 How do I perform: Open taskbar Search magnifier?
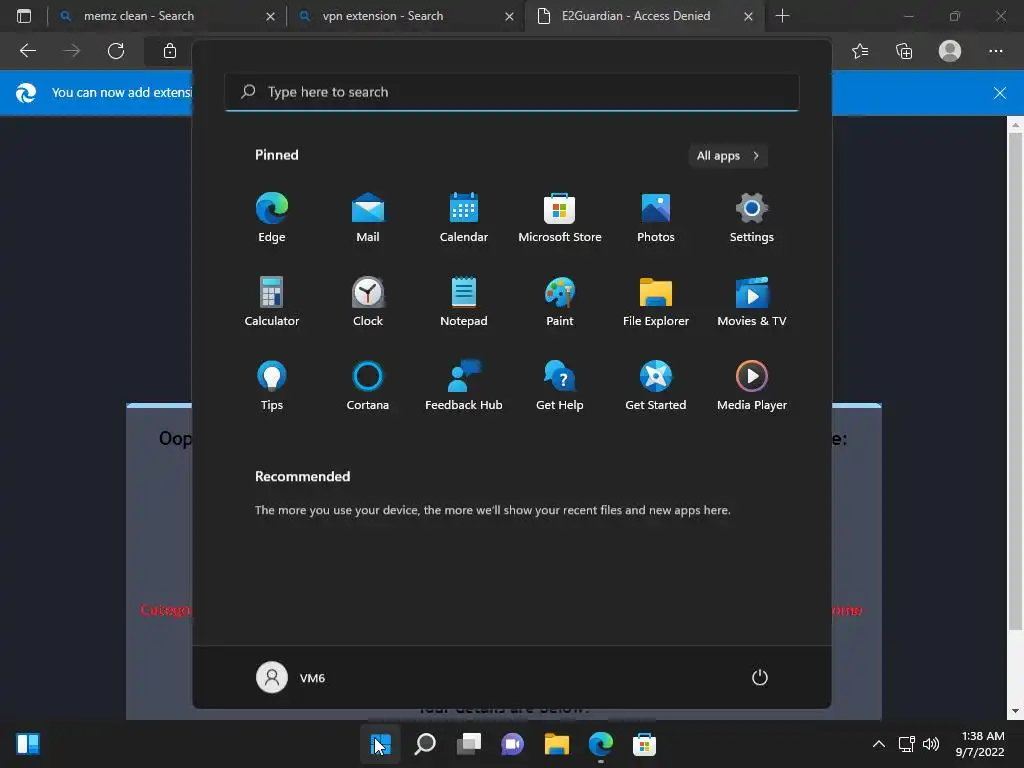pos(424,744)
